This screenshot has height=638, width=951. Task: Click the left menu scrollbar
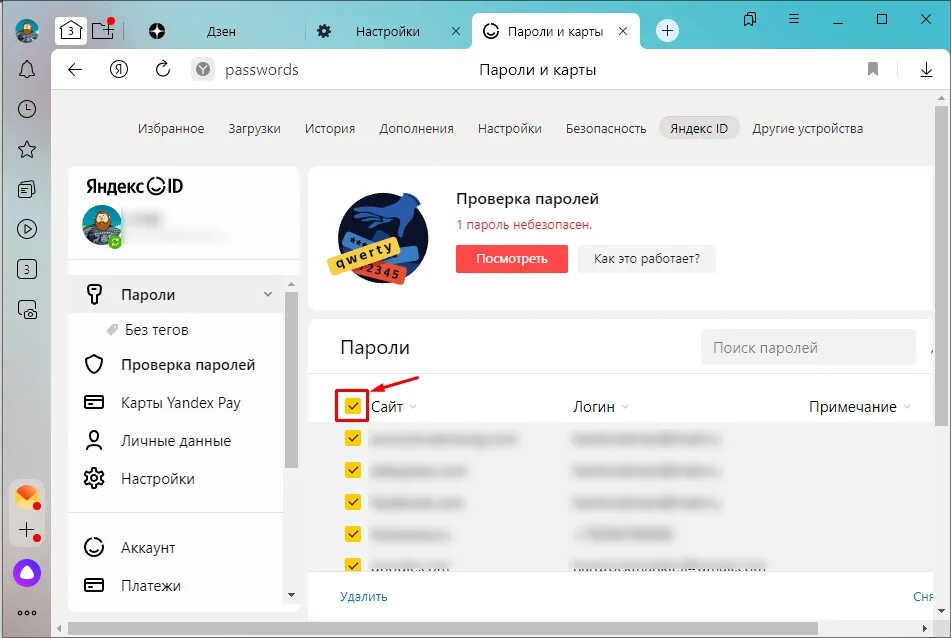[291, 380]
